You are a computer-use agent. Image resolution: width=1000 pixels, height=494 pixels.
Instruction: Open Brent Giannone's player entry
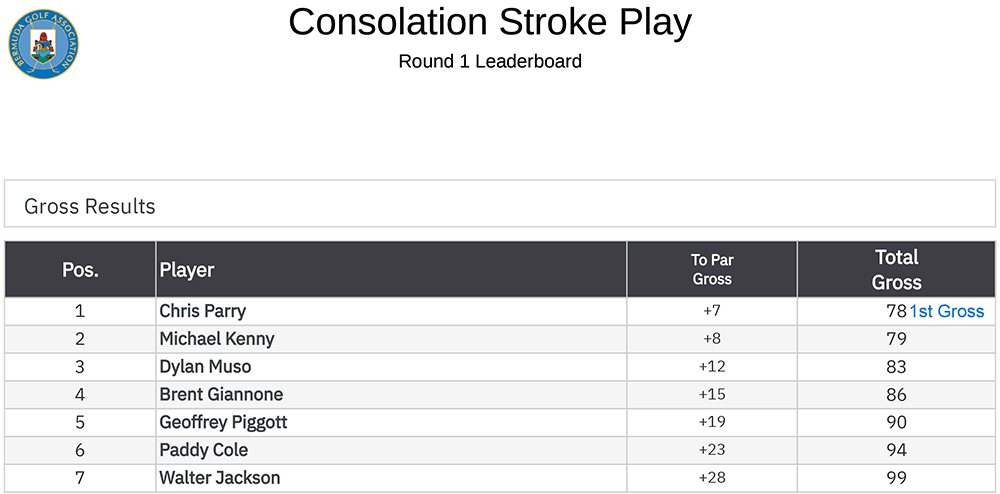221,394
